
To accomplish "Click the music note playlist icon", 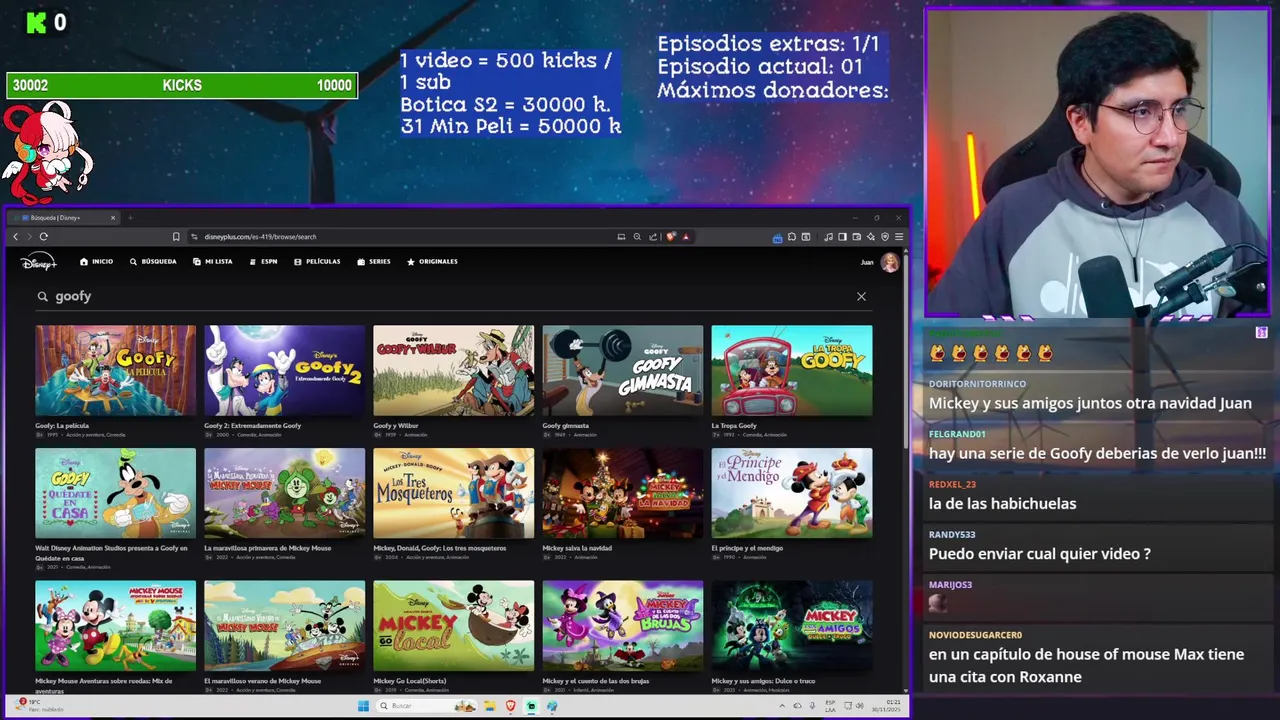I will click(828, 237).
